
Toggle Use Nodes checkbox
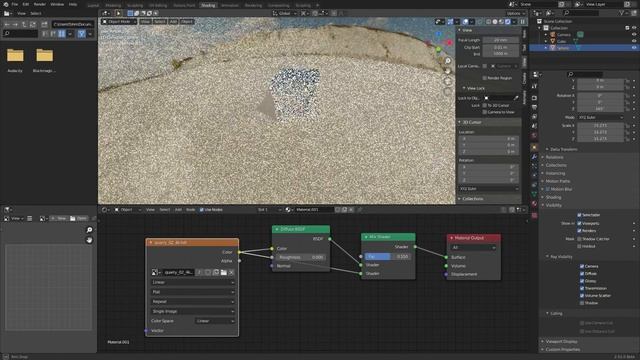click(x=201, y=210)
